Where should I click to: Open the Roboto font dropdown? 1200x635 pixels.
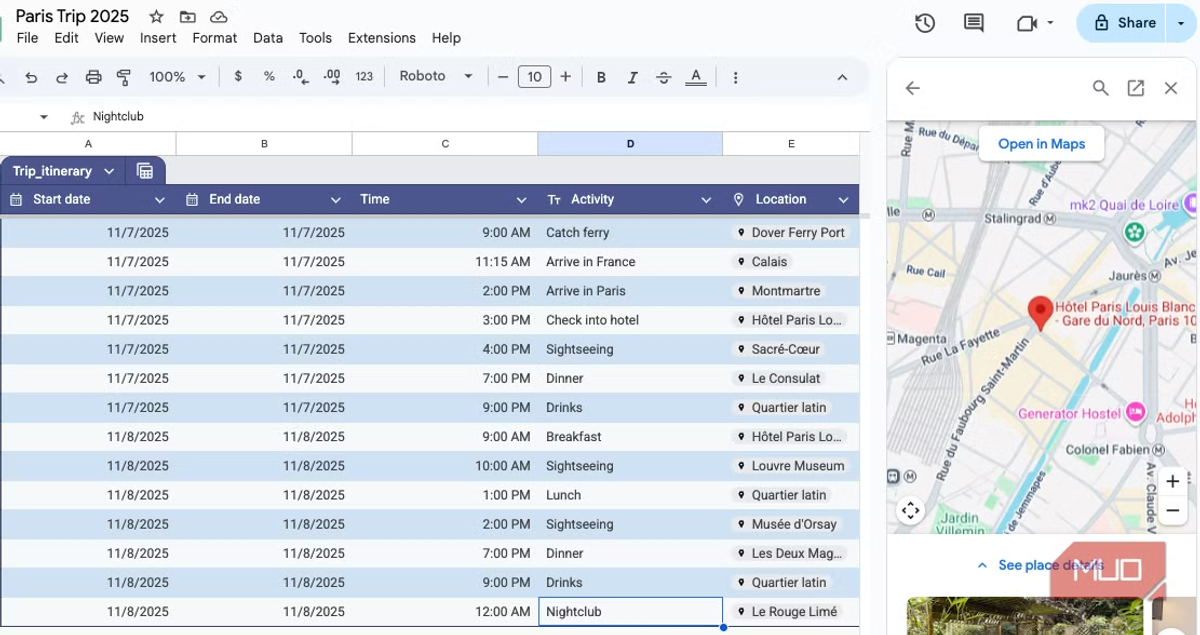point(436,76)
